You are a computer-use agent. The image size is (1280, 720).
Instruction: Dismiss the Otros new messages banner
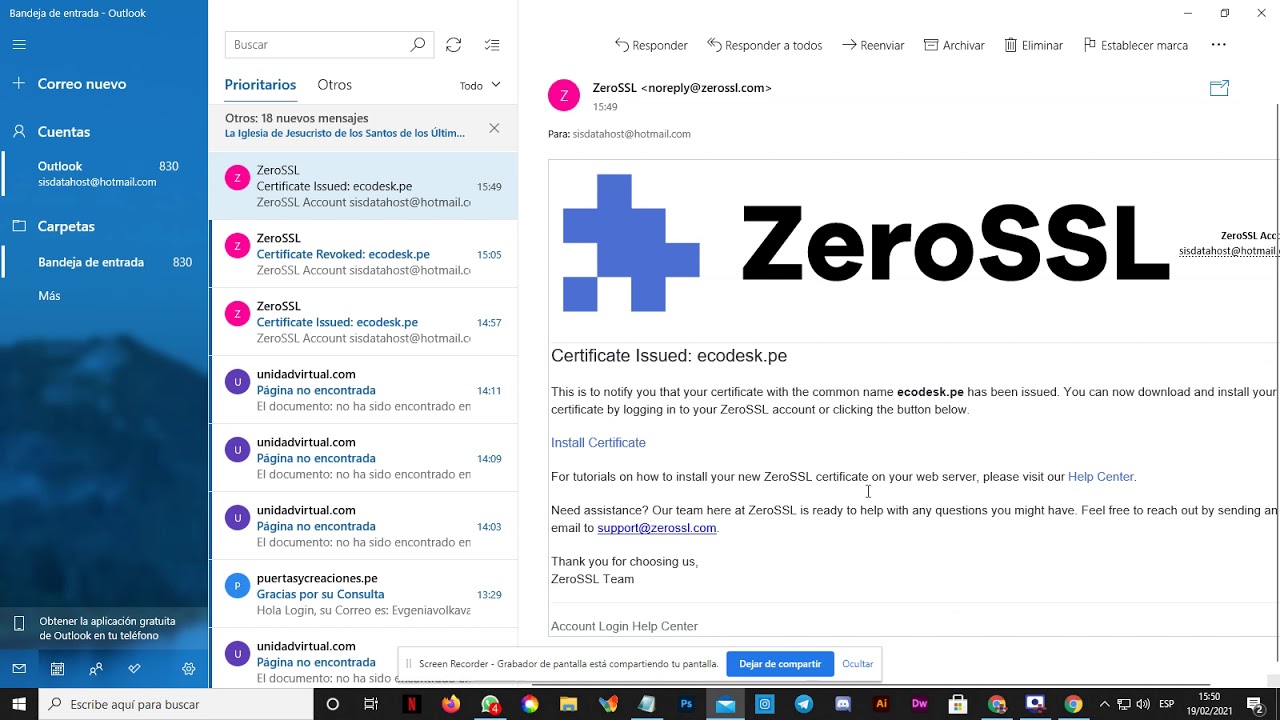pos(494,128)
